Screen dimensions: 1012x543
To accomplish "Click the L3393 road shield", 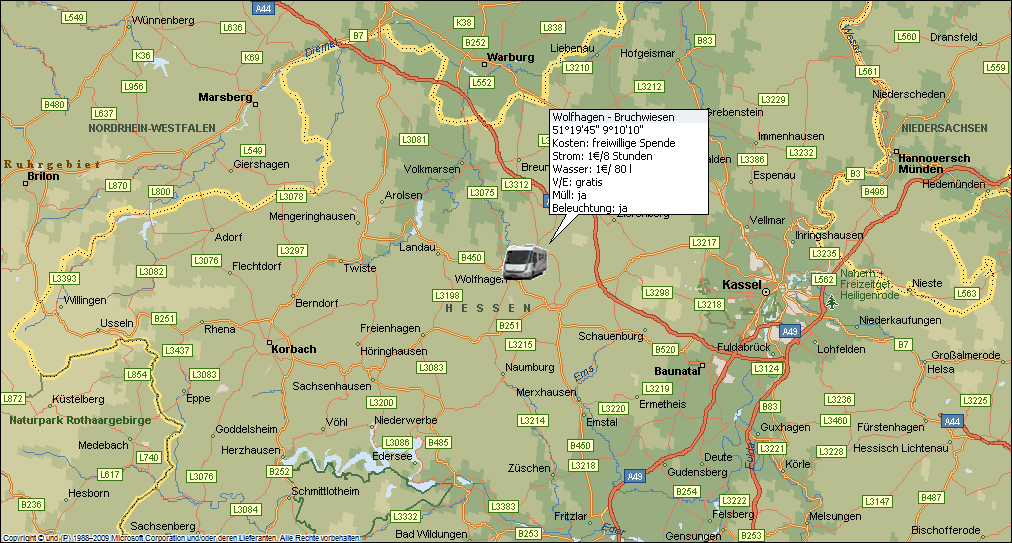I will (x=65, y=279).
